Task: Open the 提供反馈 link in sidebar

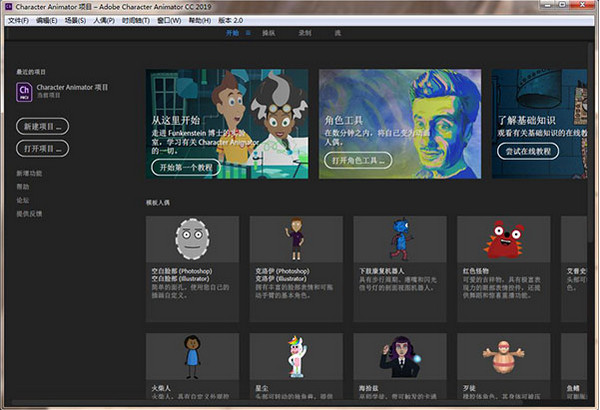Action: (29, 213)
